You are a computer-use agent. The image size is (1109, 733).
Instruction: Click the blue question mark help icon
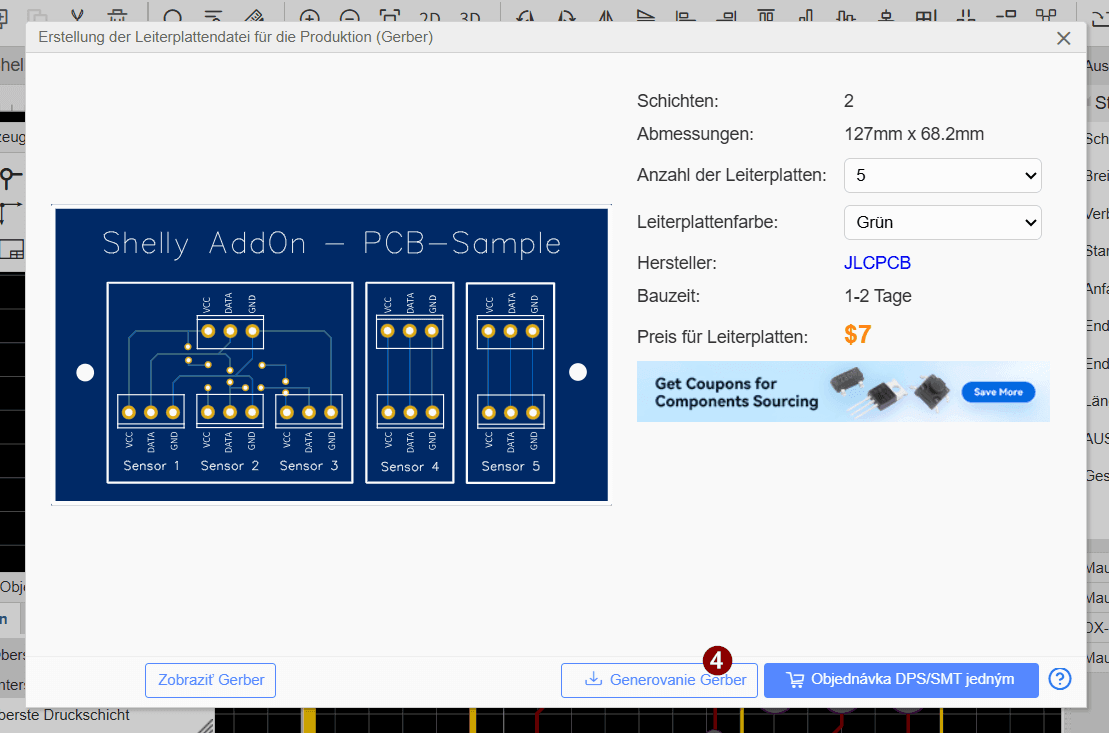tap(1060, 679)
